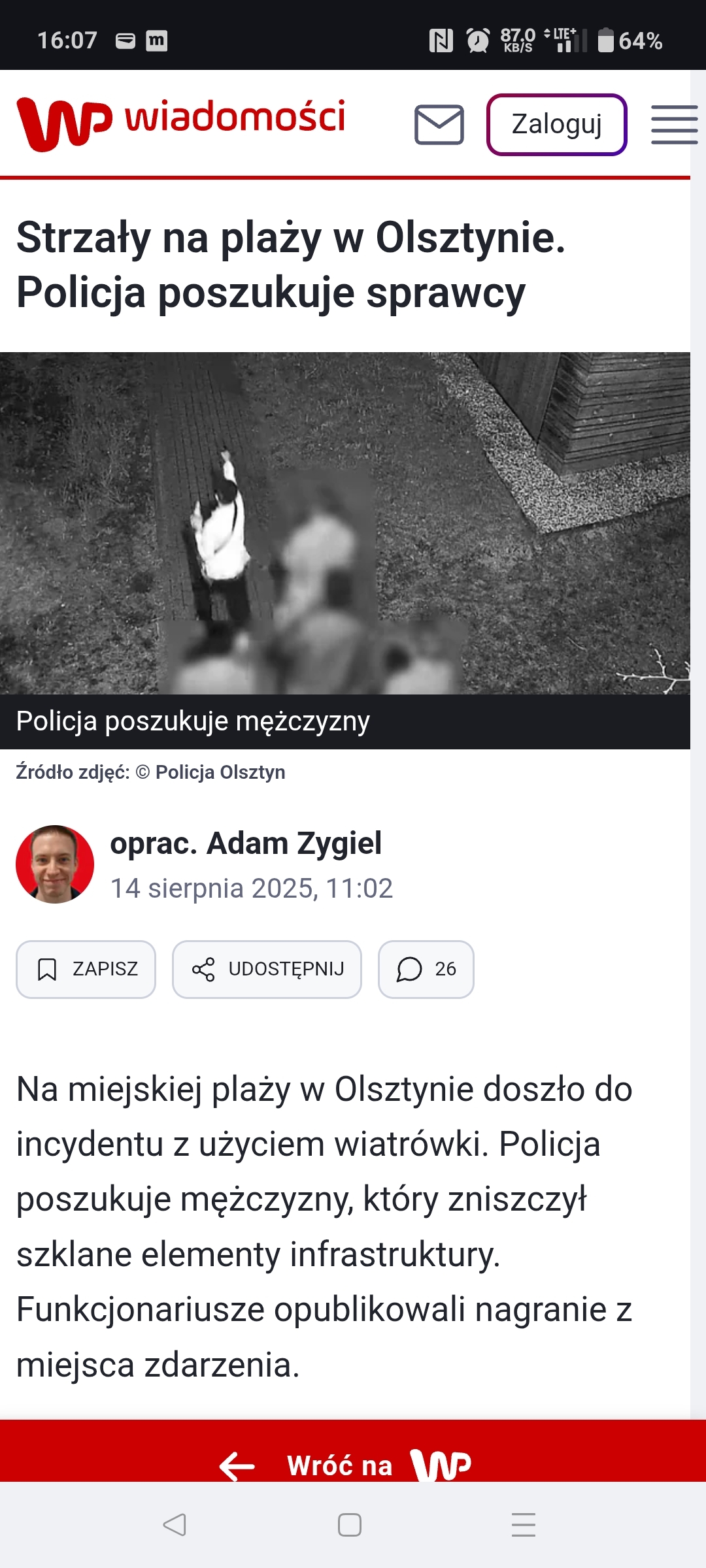Open author name oprac. Adam Zygiel
Image resolution: width=706 pixels, height=1568 pixels.
point(246,843)
